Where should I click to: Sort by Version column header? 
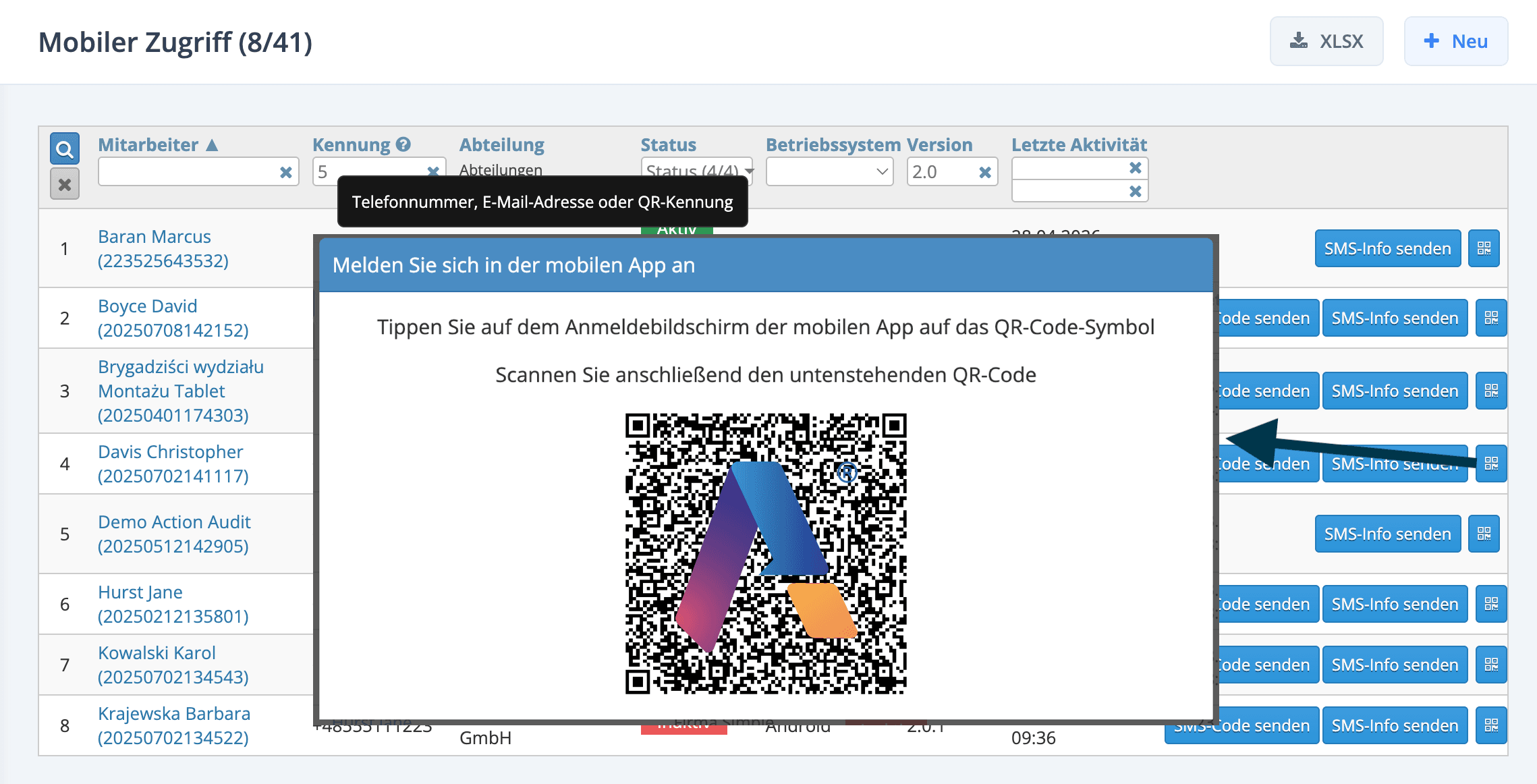coord(939,144)
